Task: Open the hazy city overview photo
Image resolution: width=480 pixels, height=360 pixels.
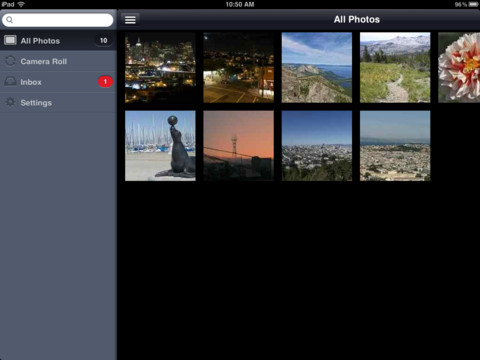Action: 395,146
